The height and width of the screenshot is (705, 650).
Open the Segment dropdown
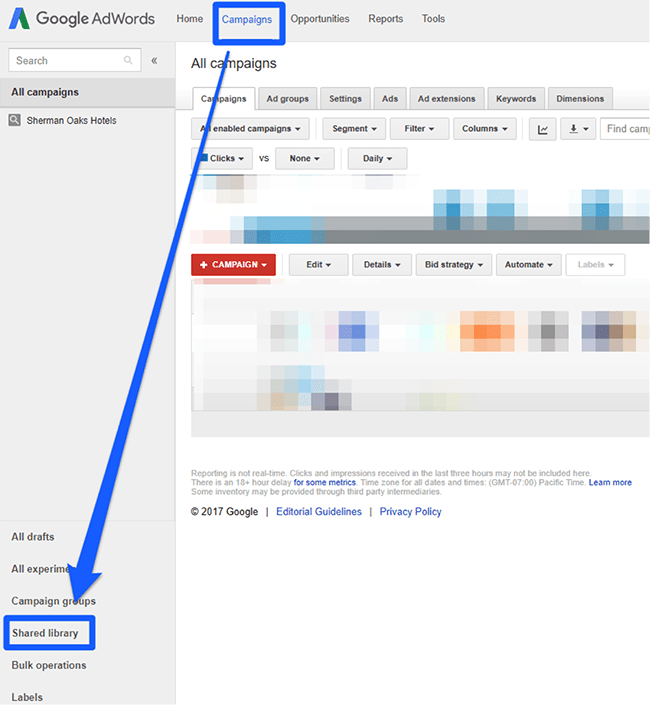coord(354,129)
